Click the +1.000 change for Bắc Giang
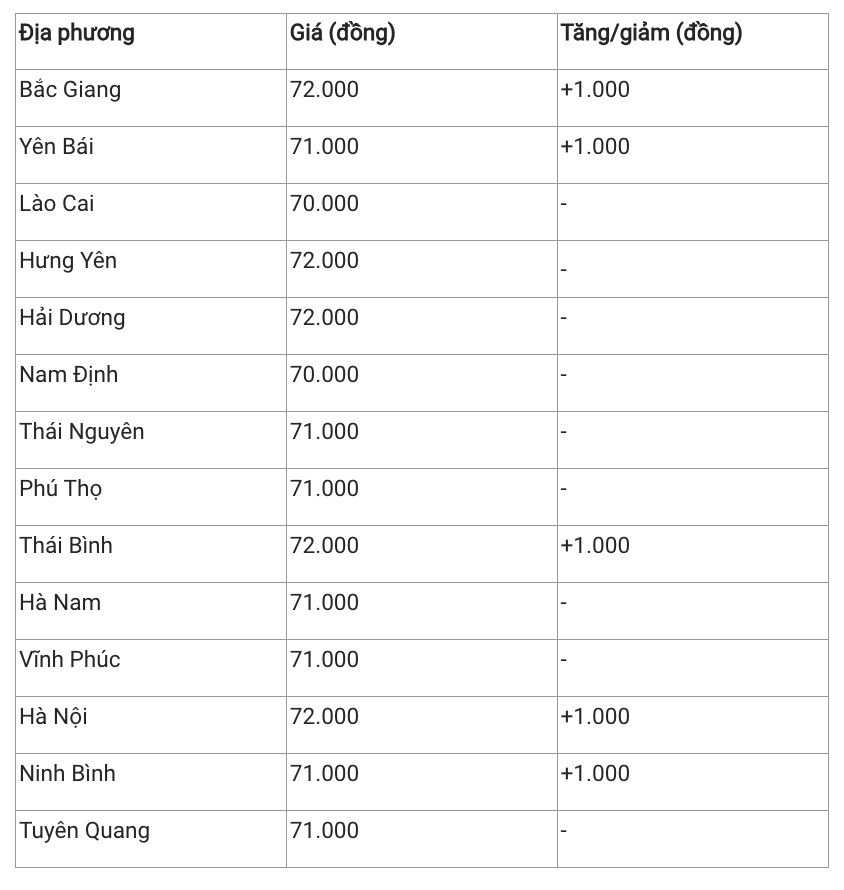This screenshot has width=844, height=890. point(595,90)
